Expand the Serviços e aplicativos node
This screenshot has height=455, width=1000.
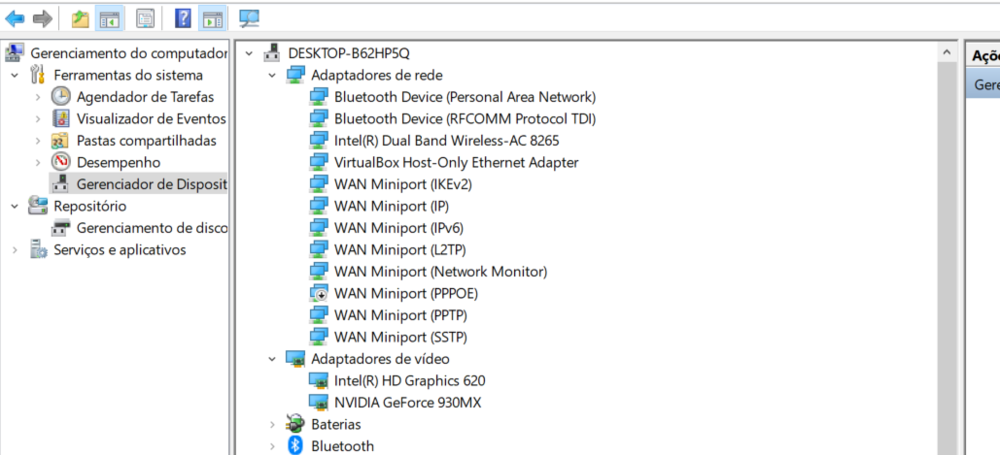tap(15, 250)
